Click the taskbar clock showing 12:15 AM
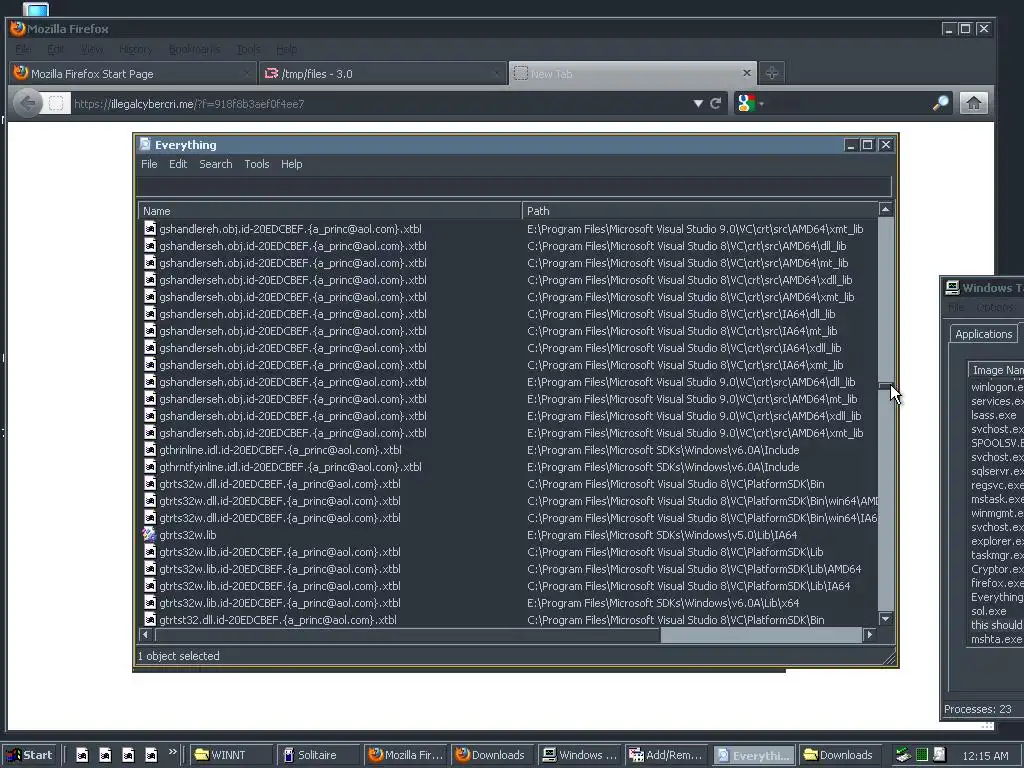Viewport: 1024px width, 768px height. click(985, 756)
